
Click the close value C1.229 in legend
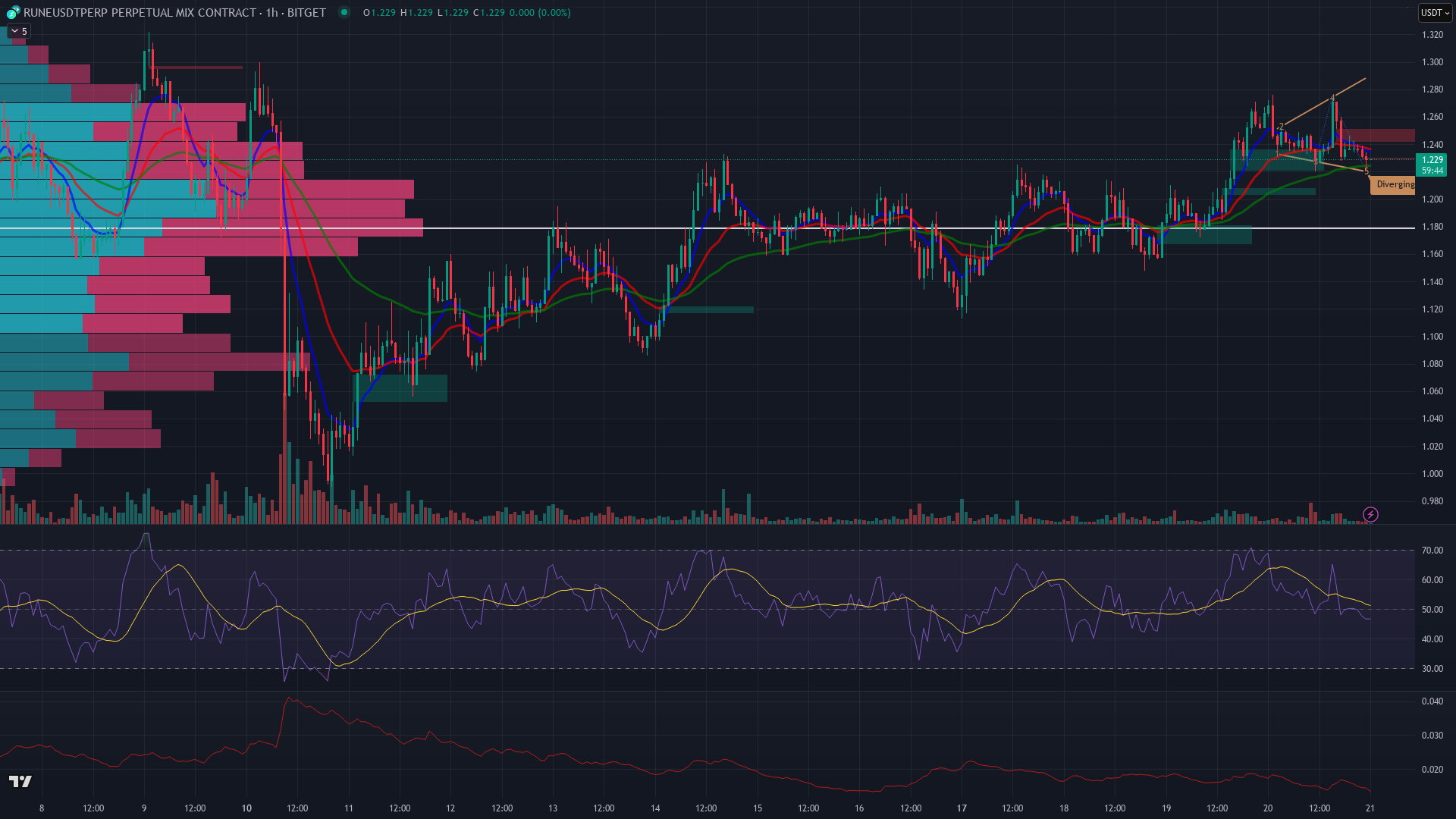488,12
